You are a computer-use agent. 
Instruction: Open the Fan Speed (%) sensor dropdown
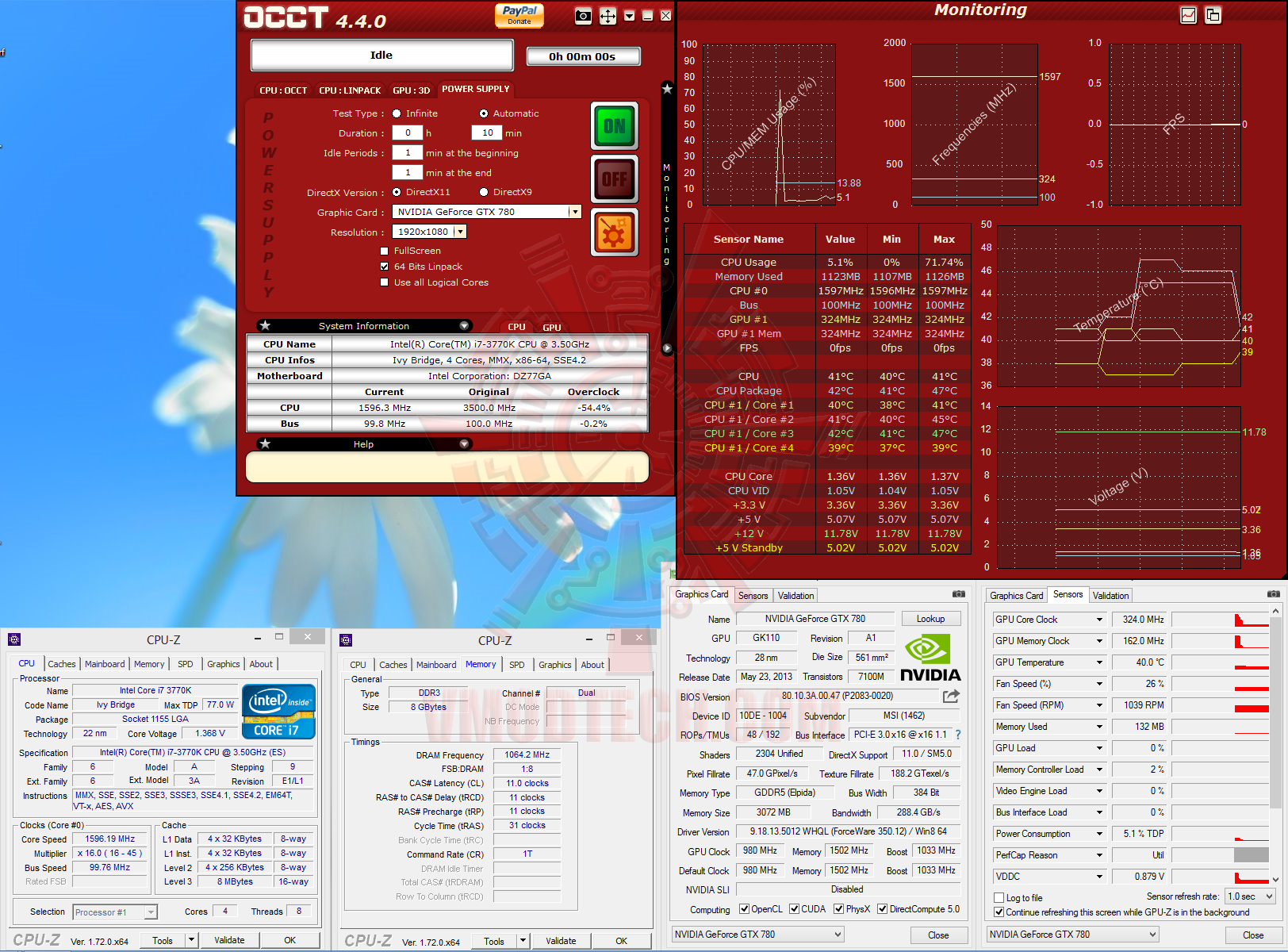pos(1099,684)
